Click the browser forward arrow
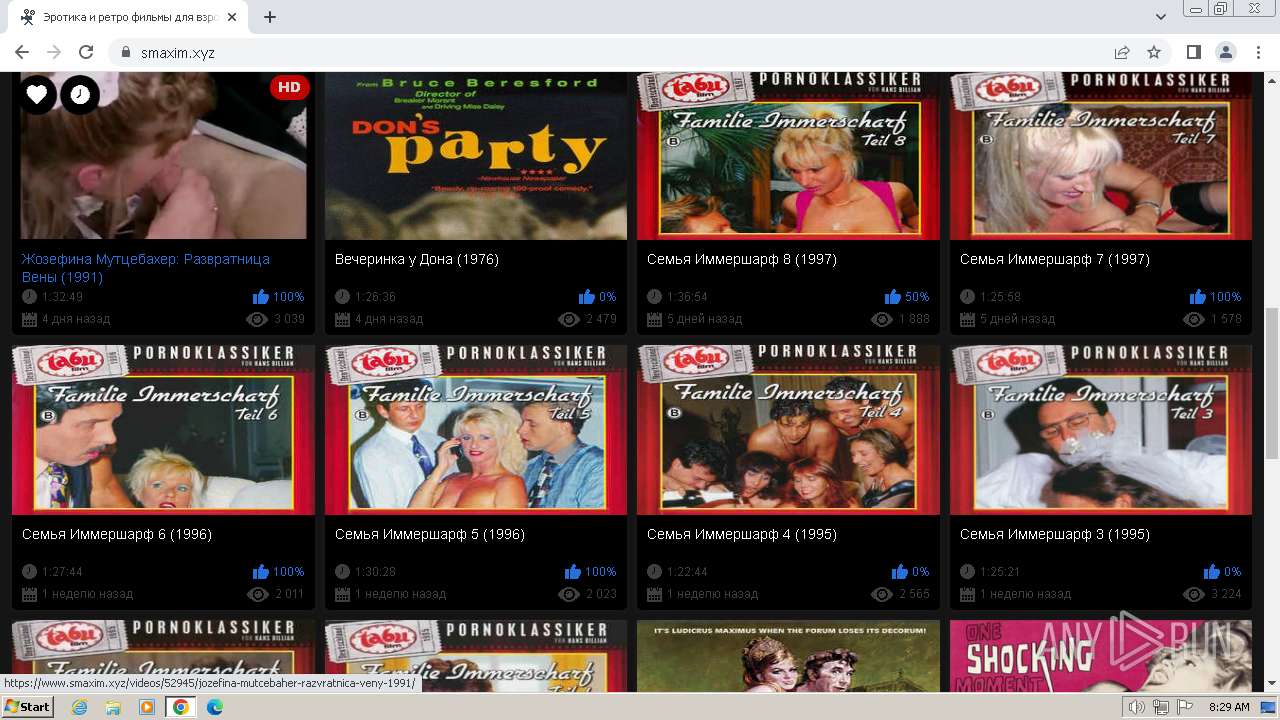The image size is (1280, 720). click(x=54, y=52)
